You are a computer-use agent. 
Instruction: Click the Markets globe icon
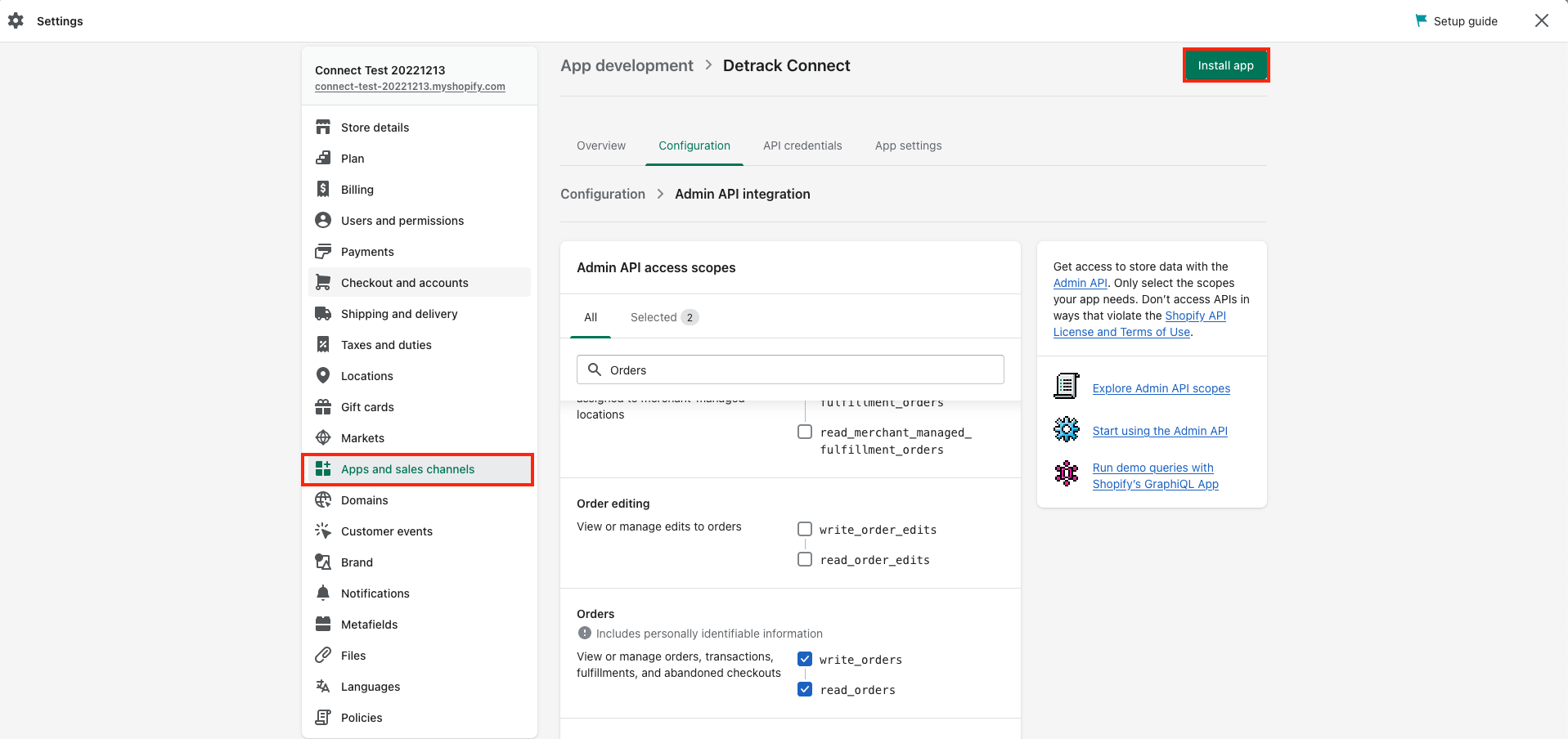coord(323,438)
